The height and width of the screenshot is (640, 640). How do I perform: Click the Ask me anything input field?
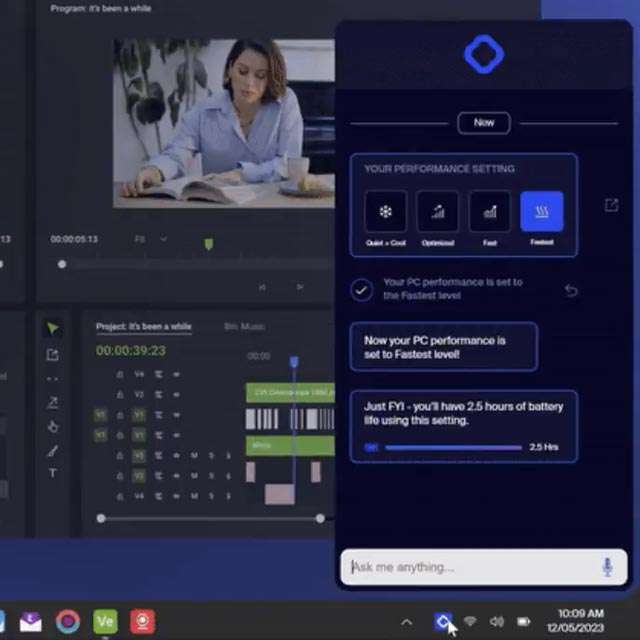click(484, 567)
